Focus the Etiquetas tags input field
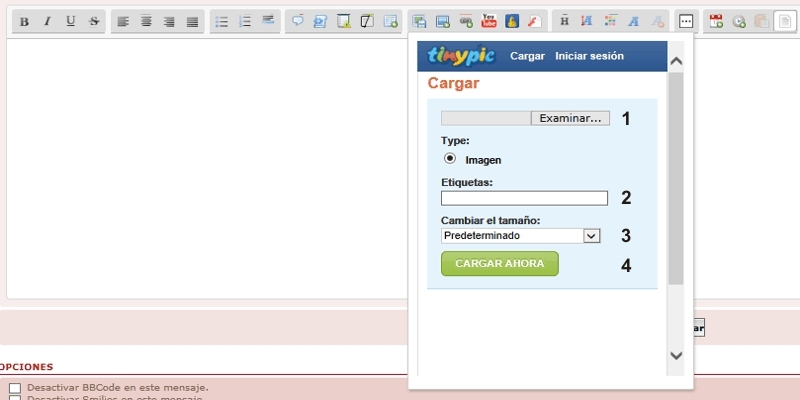Image resolution: width=800 pixels, height=400 pixels. coord(524,198)
